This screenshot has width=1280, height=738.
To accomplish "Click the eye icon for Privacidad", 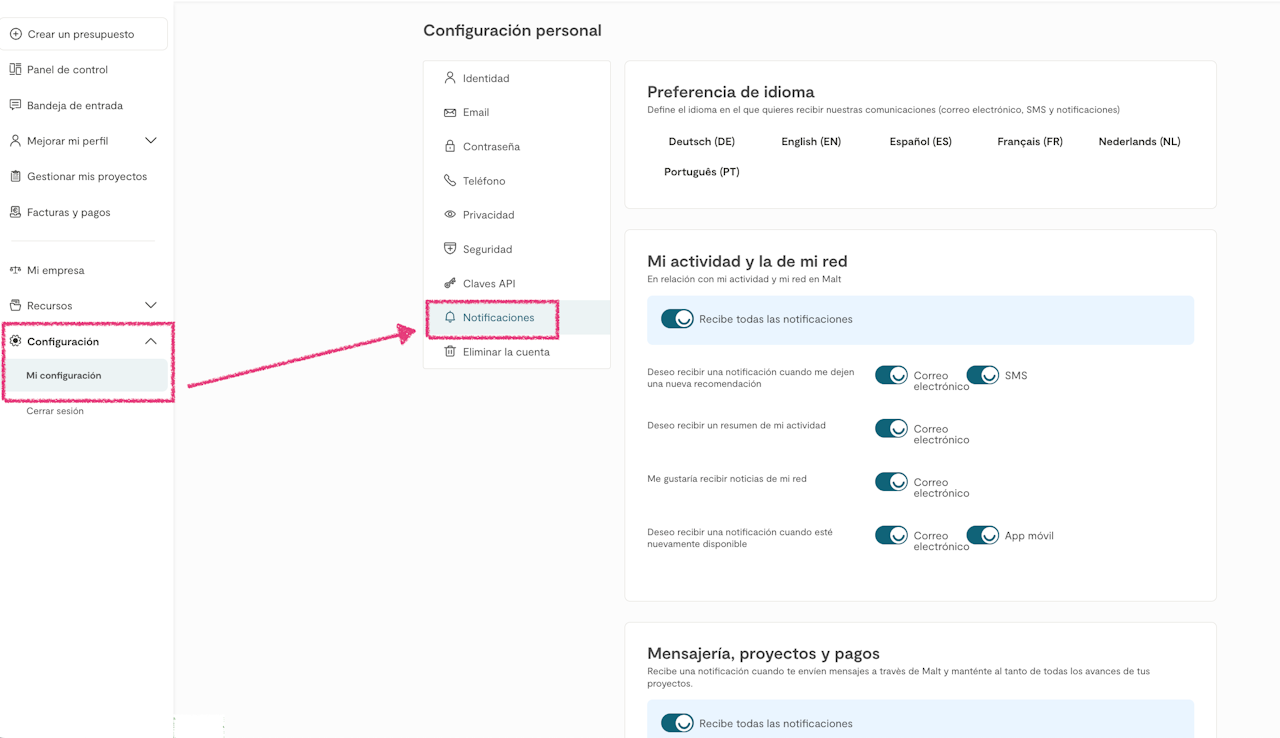I will pyautogui.click(x=450, y=215).
